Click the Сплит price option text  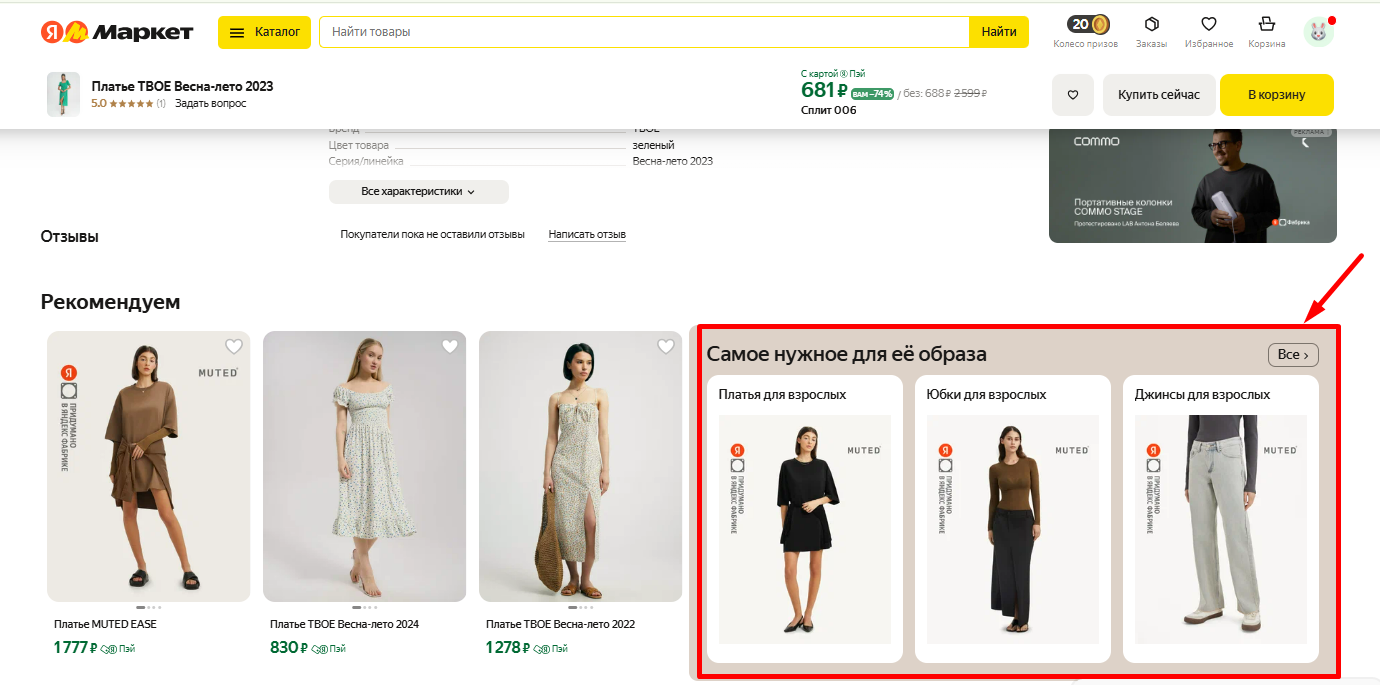829,110
